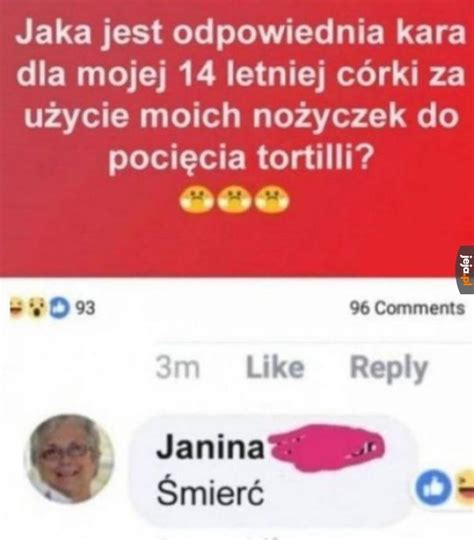The image size is (474, 540).
Task: Click the last angry emoji in the post
Action: coord(272,199)
